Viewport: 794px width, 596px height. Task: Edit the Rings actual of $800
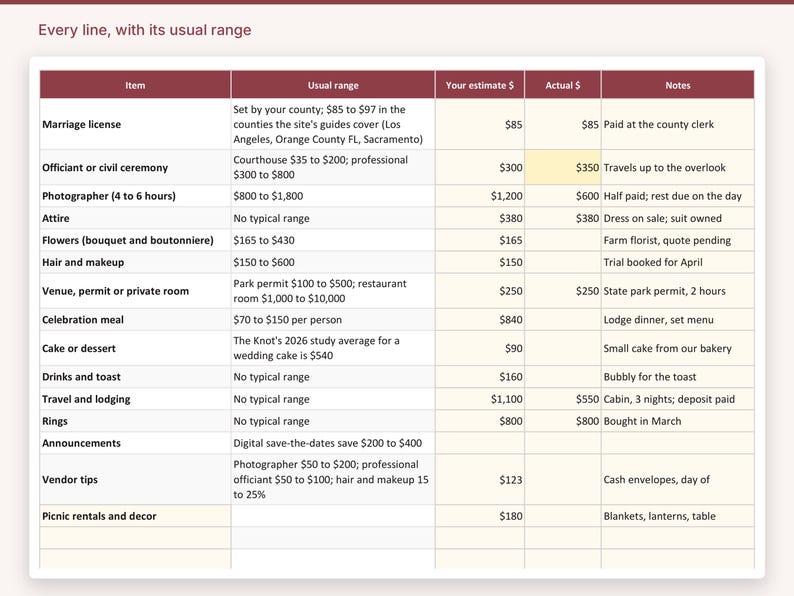coord(563,421)
